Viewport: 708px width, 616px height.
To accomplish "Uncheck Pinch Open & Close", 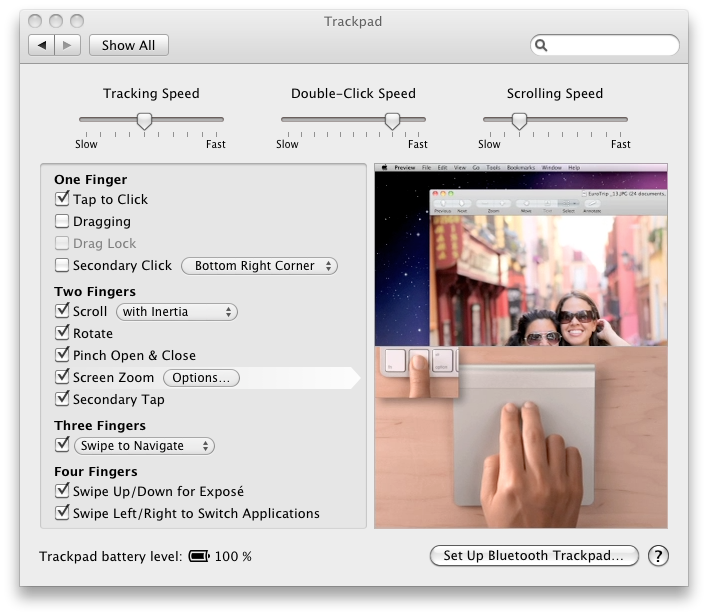I will click(x=62, y=356).
